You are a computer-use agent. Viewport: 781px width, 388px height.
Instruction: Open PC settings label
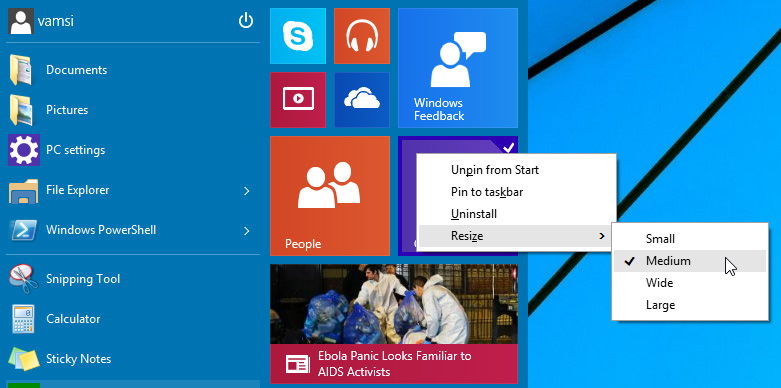(75, 150)
